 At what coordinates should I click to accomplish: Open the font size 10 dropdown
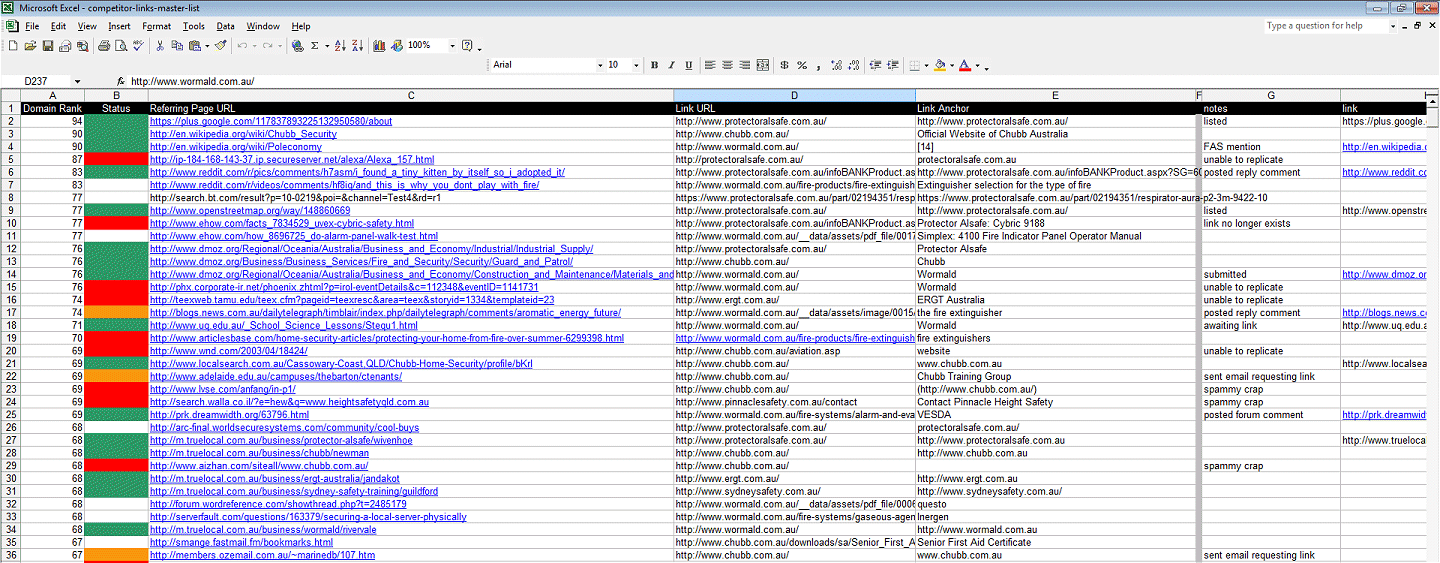[636, 65]
